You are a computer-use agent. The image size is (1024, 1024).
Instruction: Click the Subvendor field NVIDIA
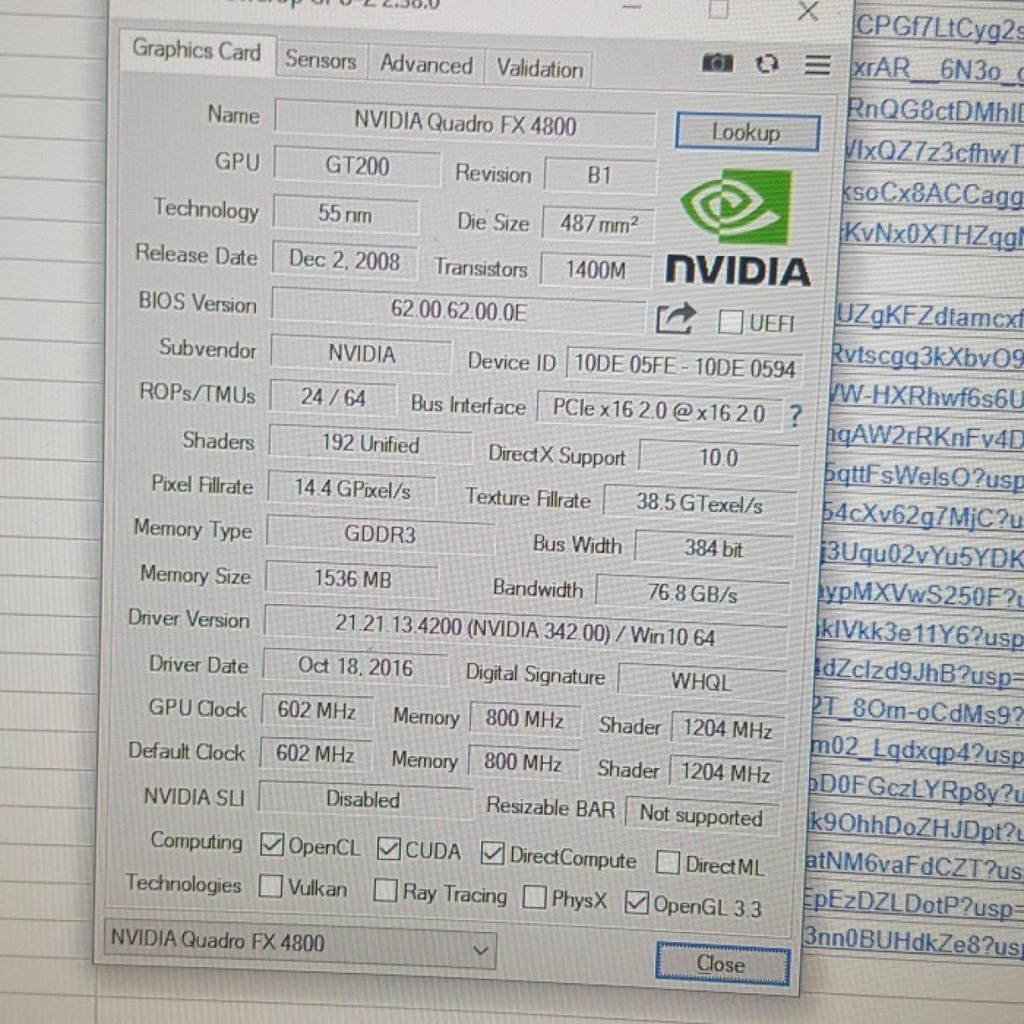click(x=361, y=353)
